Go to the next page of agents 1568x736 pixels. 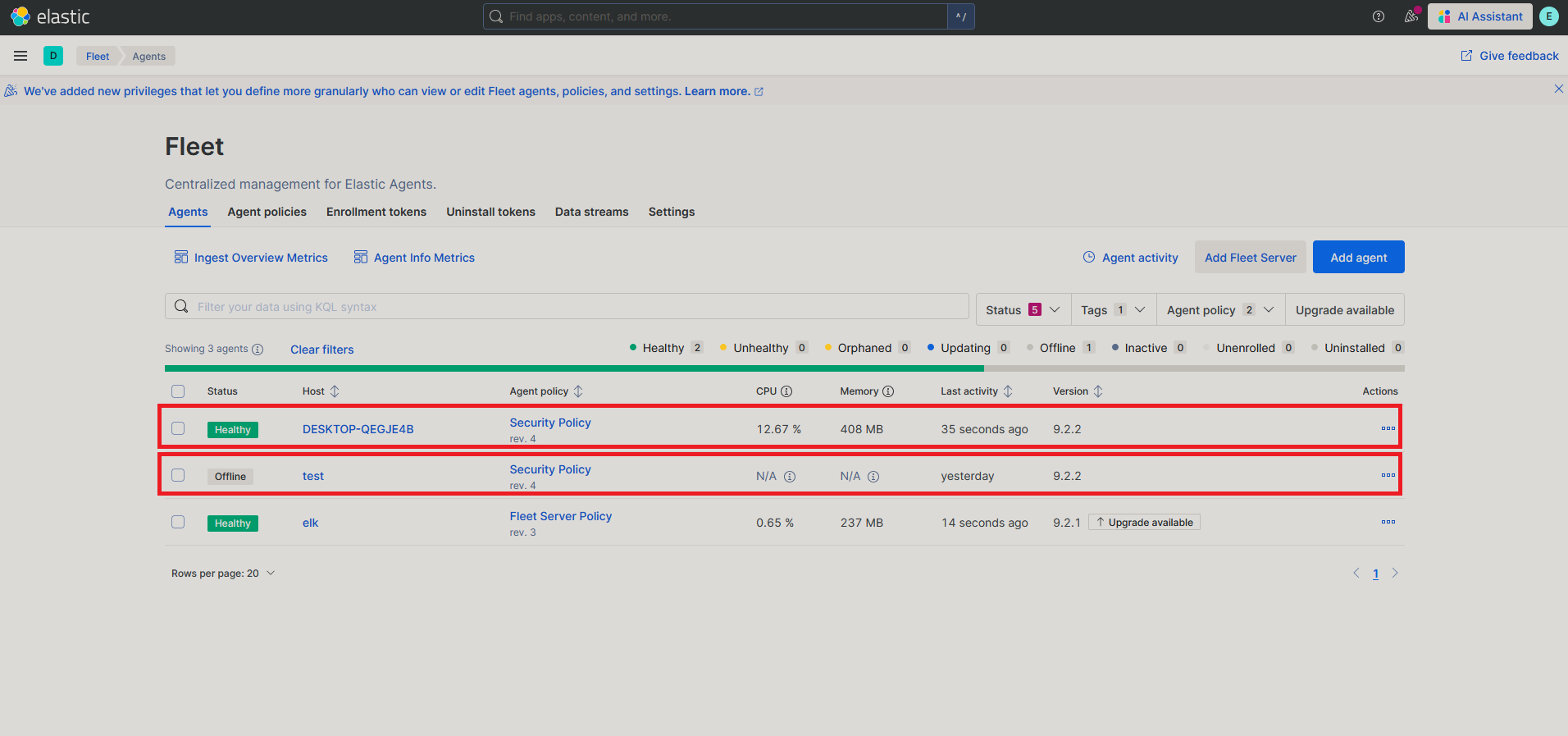point(1395,573)
